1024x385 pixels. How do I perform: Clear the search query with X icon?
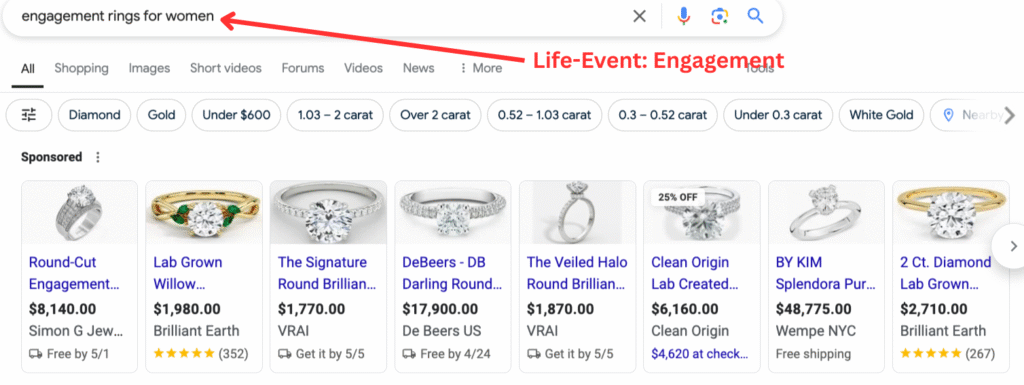click(x=639, y=16)
